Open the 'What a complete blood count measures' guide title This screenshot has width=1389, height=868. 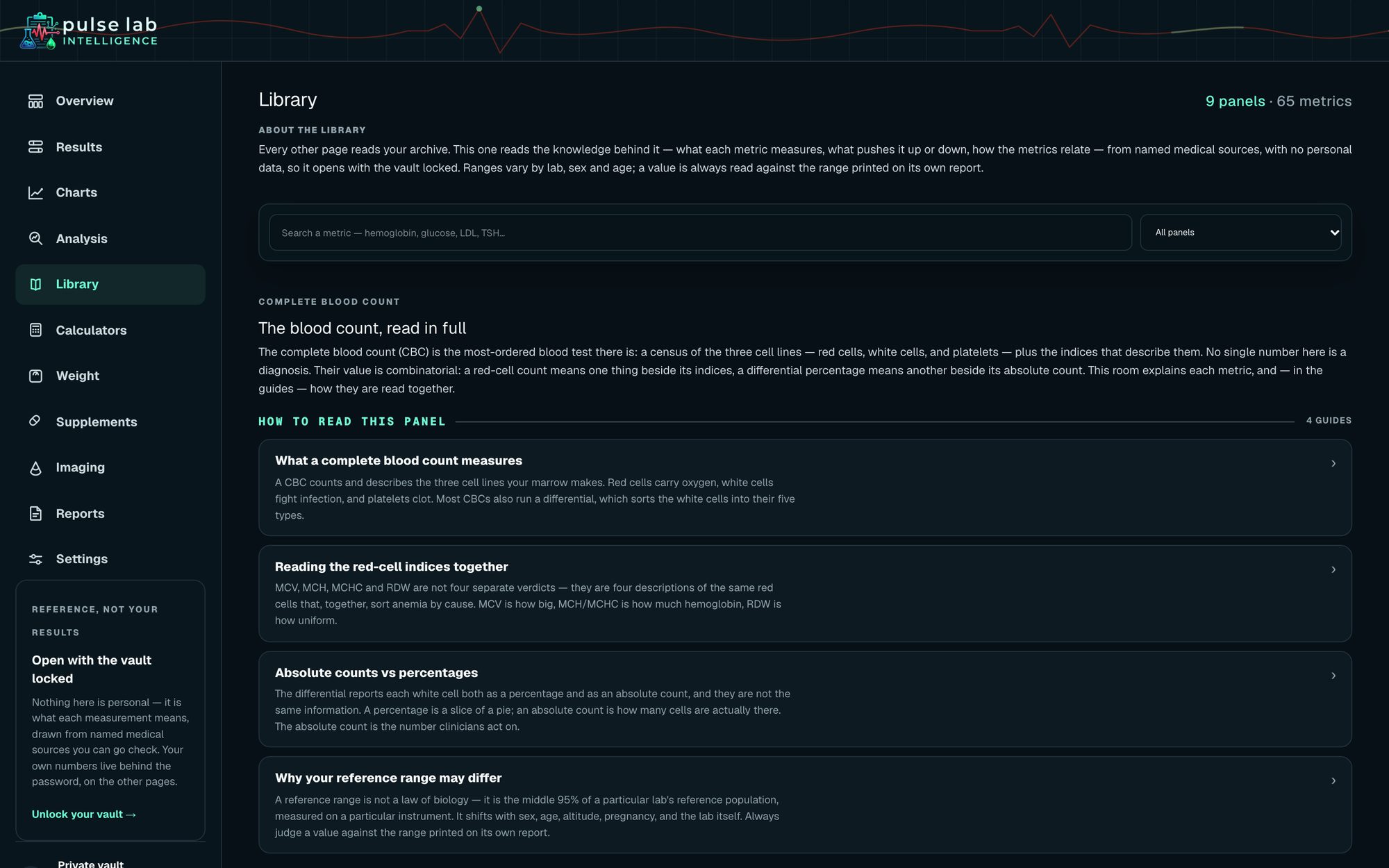click(399, 461)
